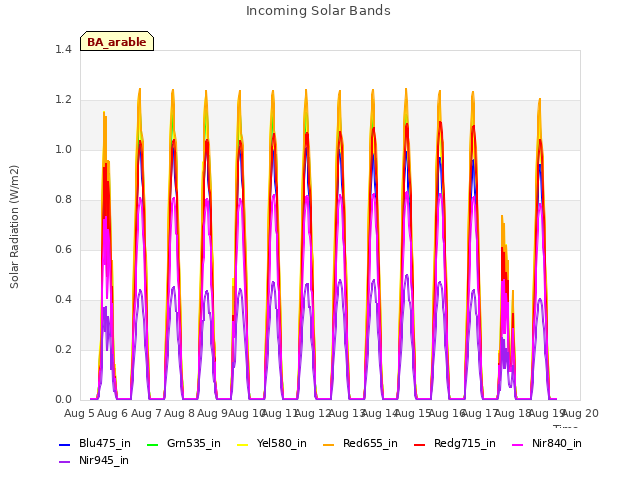Click the Aug 20 x-axis date label

580,413
